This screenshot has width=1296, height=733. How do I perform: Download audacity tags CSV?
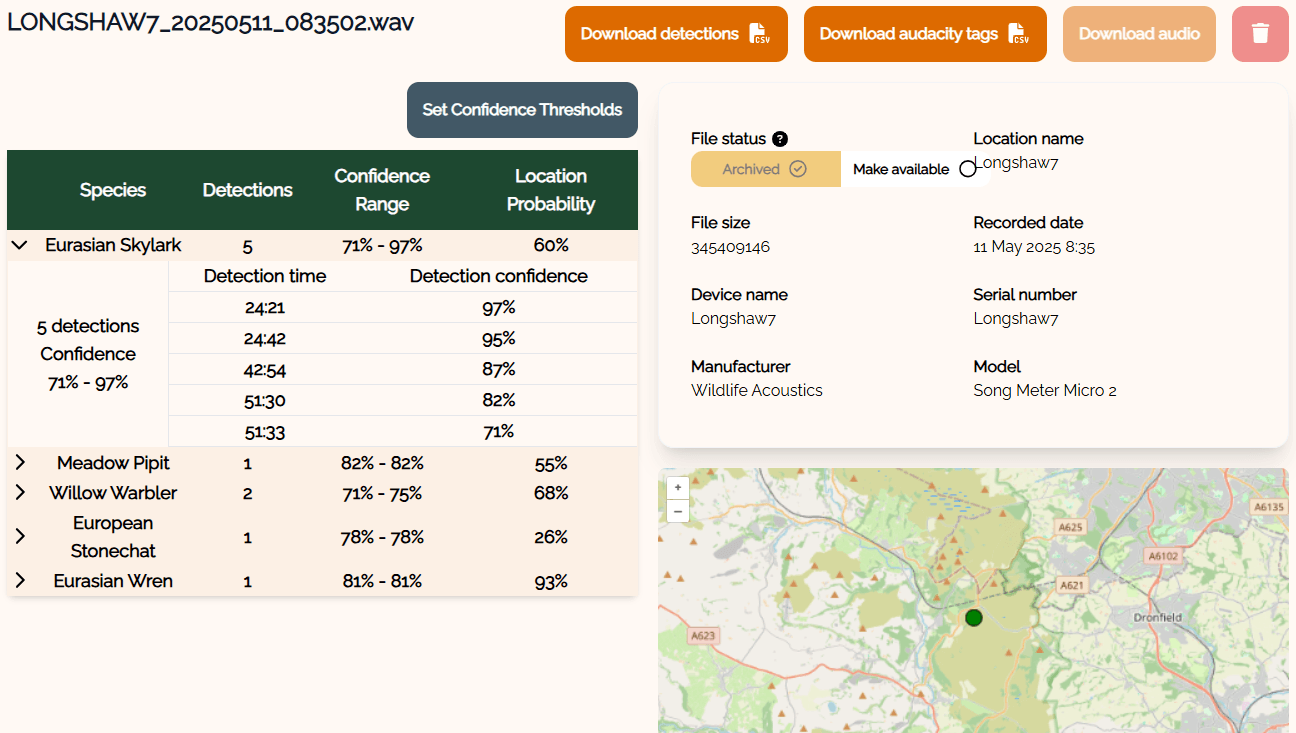(x=925, y=34)
